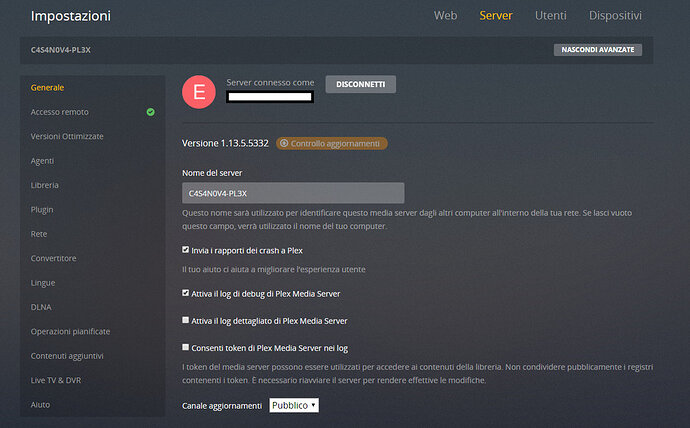Screen dimensions: 690x428
Task: Select Generale in the sidebar
Action: click(48, 88)
